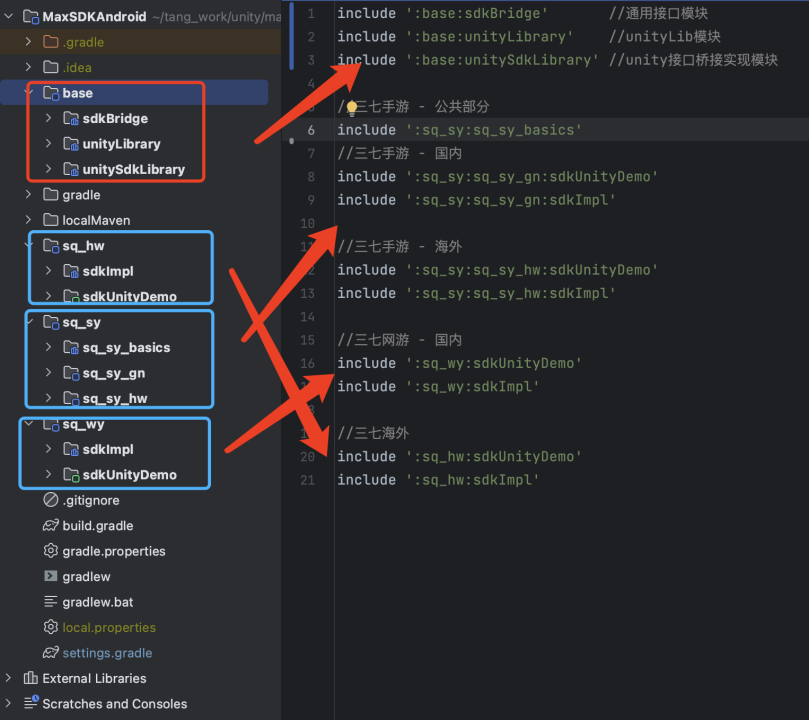Click the unityLibrary module icon
809x720 pixels.
71,144
